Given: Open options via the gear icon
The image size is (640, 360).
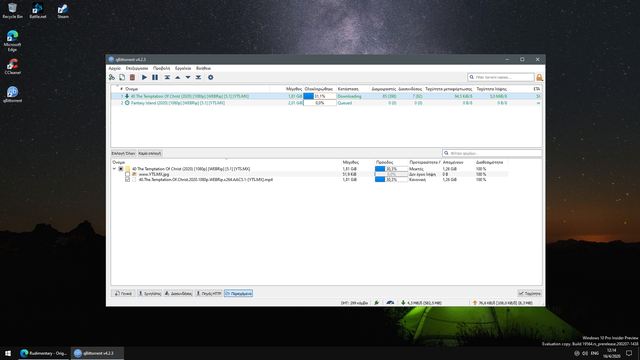Looking at the screenshot, I should click(x=211, y=77).
